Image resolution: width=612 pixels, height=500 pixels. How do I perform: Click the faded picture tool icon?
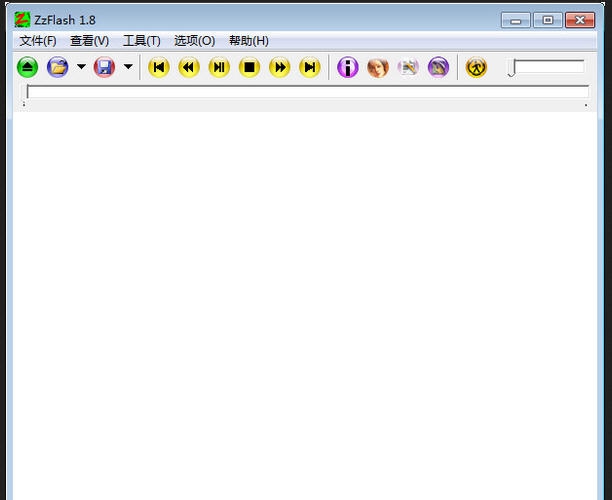tap(408, 67)
